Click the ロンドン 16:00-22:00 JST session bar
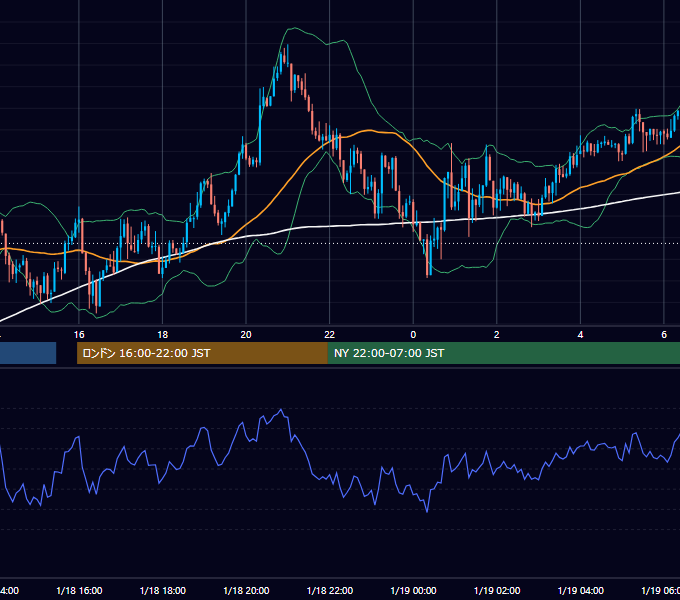This screenshot has height=600, width=680. pos(202,353)
